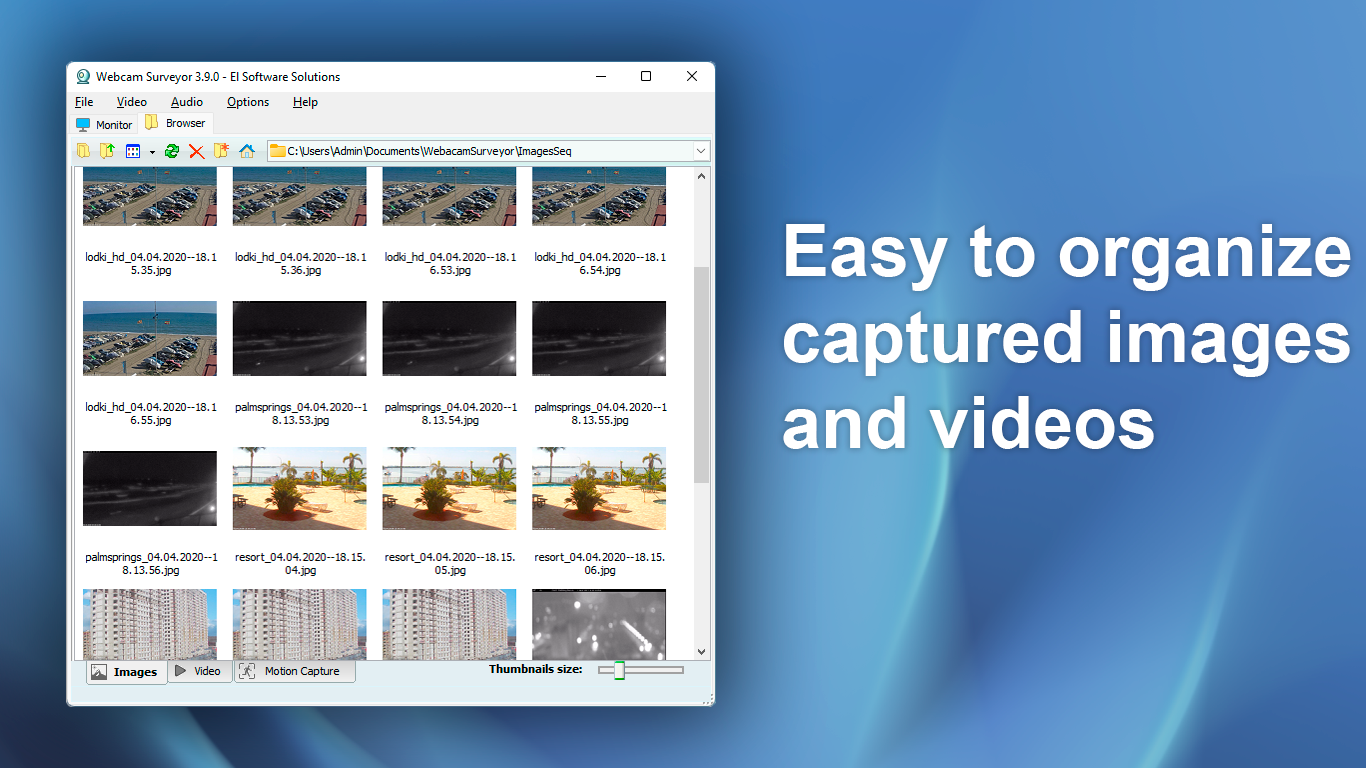Create a new folder

click(221, 151)
